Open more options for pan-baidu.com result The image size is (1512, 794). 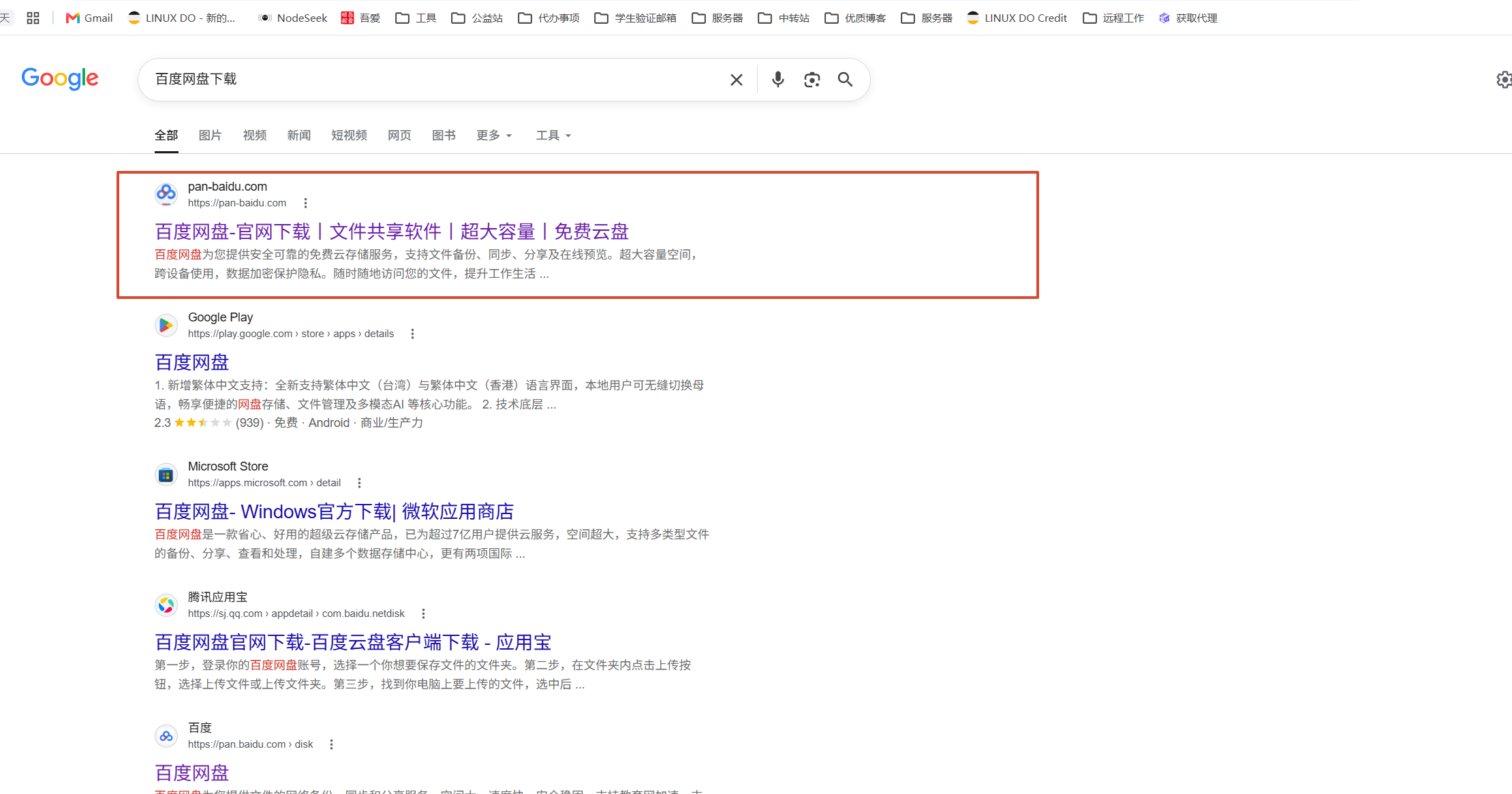305,203
